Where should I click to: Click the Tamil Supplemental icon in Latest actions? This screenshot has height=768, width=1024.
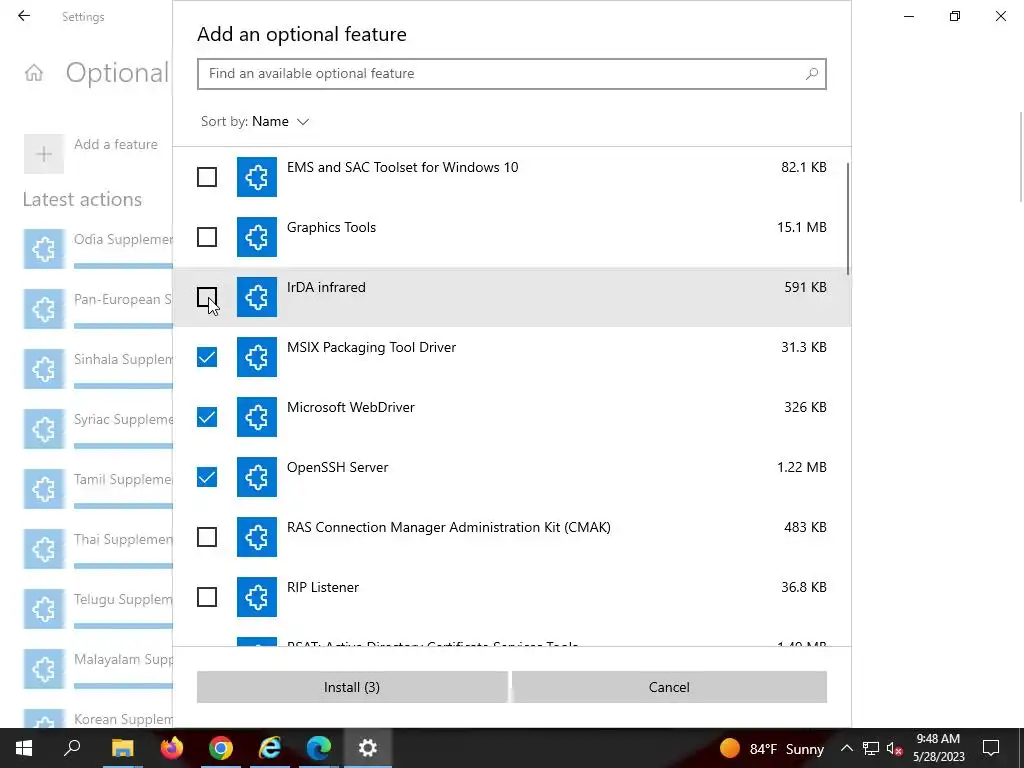point(44,489)
